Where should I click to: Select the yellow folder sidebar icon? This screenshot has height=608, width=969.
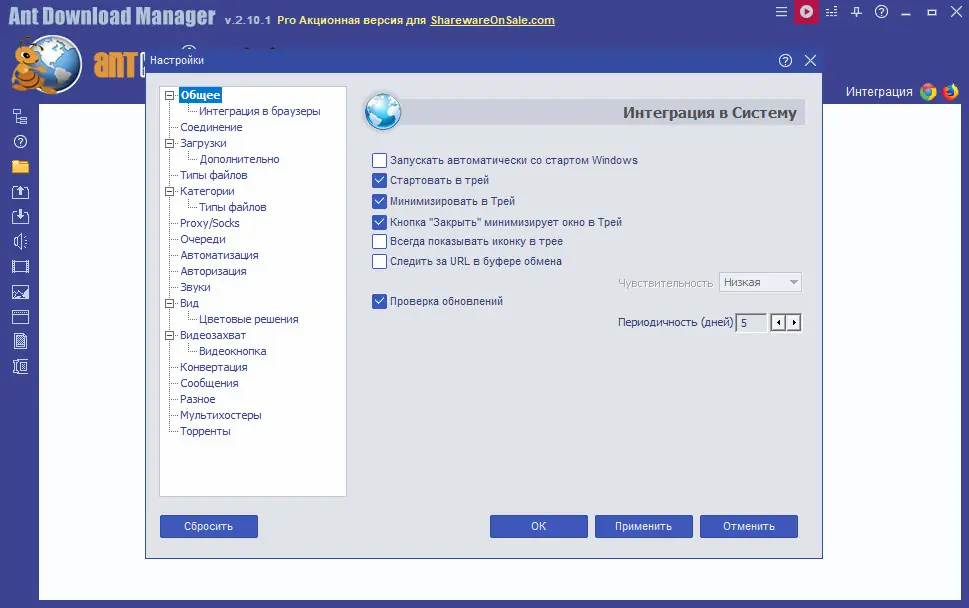coord(20,167)
